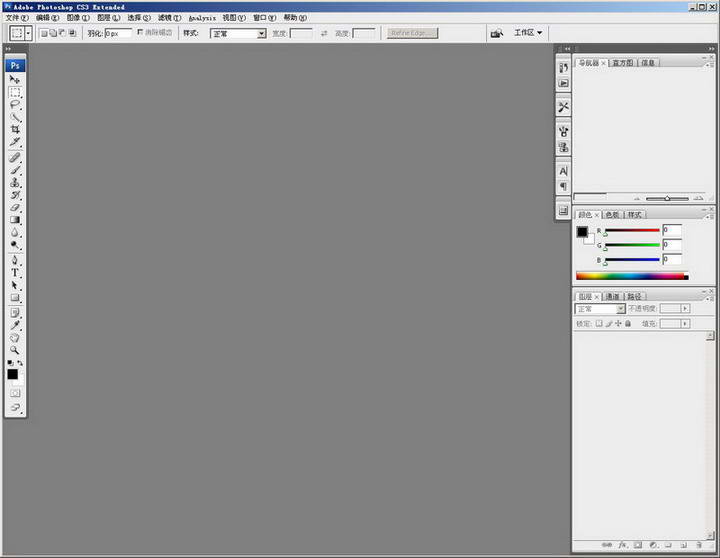Click the foreground color swatch in color panel
The height and width of the screenshot is (558, 720).
point(582,232)
